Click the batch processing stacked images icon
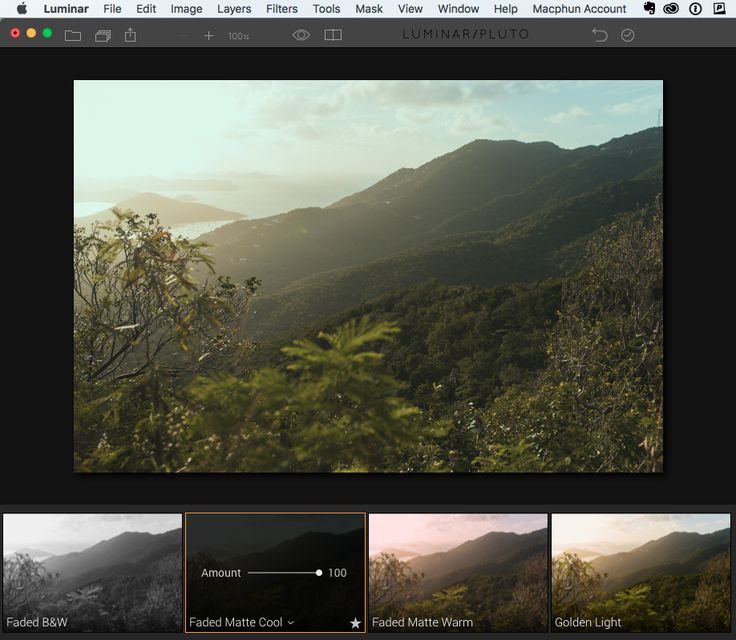 pyautogui.click(x=102, y=35)
